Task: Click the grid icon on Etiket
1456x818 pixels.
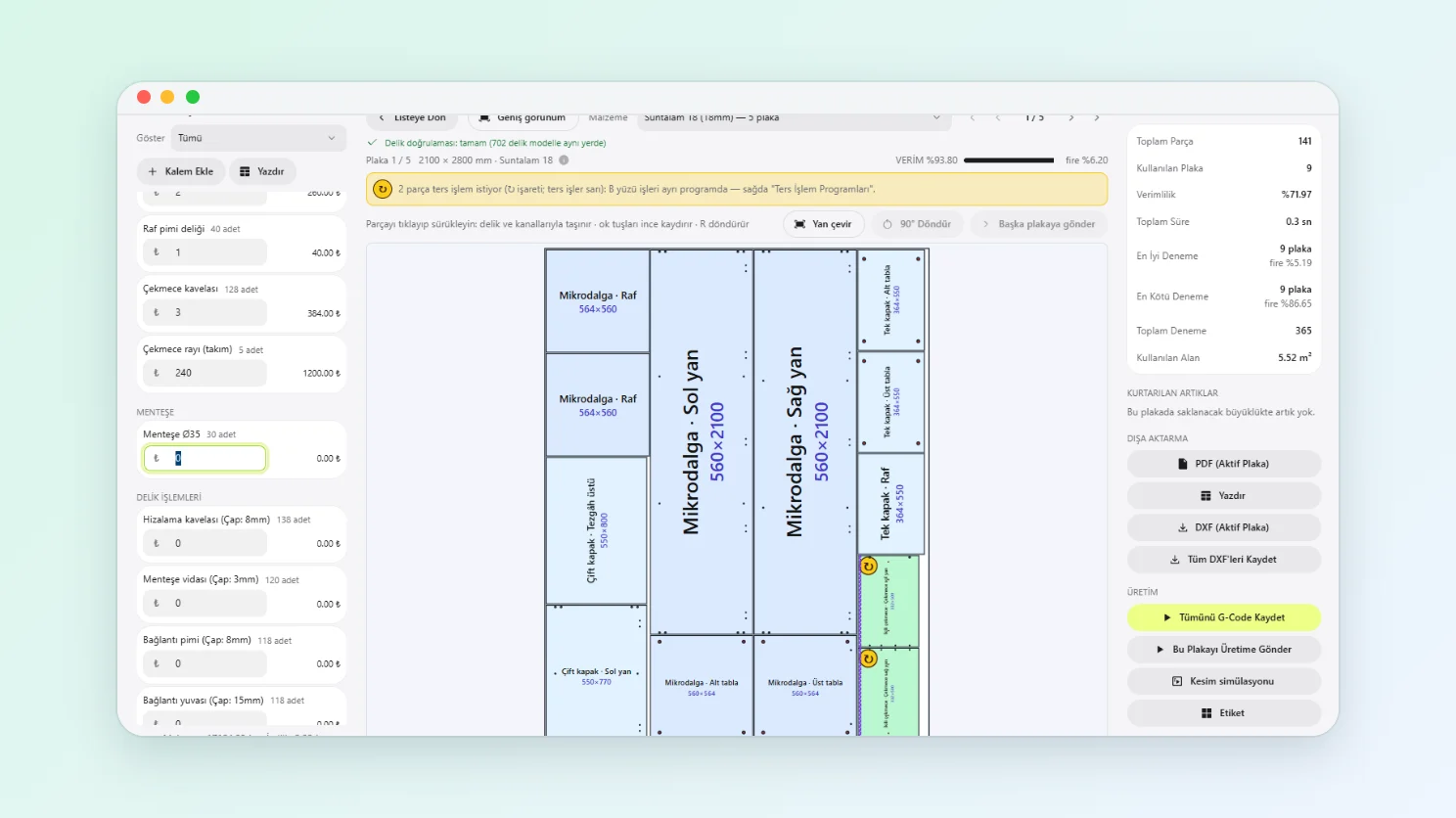Action: pos(1206,713)
